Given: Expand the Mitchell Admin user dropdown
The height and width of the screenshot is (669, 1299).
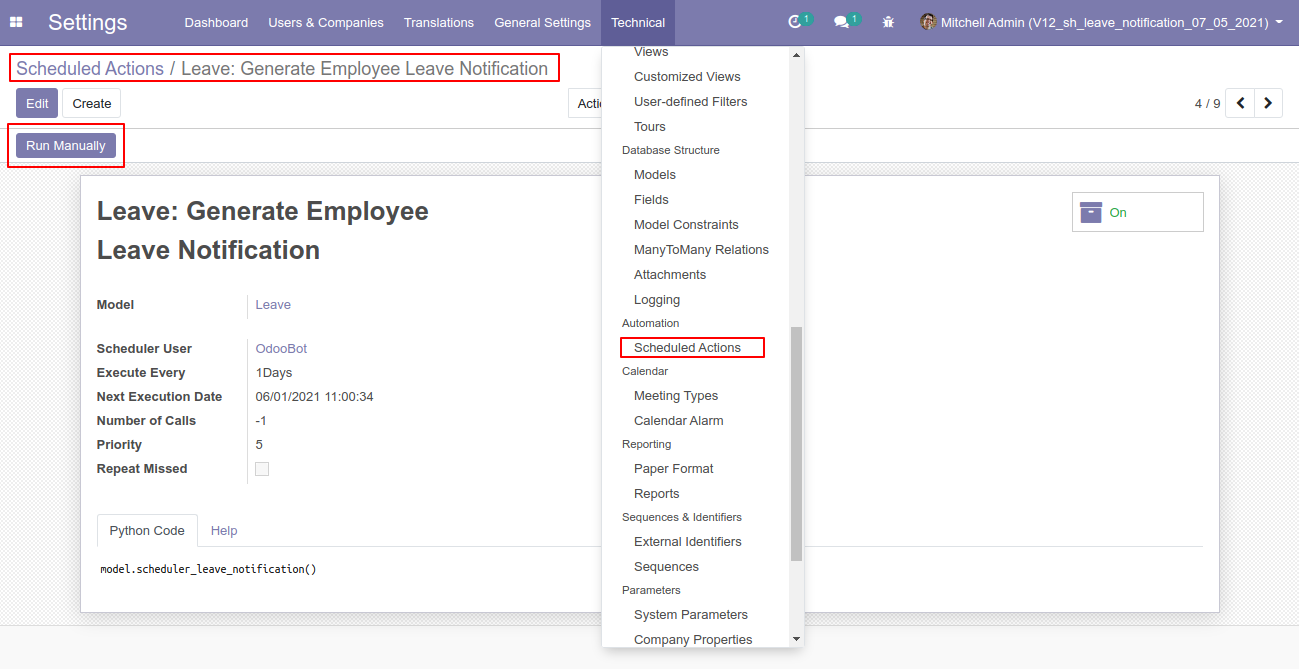Looking at the screenshot, I should click(x=1279, y=22).
